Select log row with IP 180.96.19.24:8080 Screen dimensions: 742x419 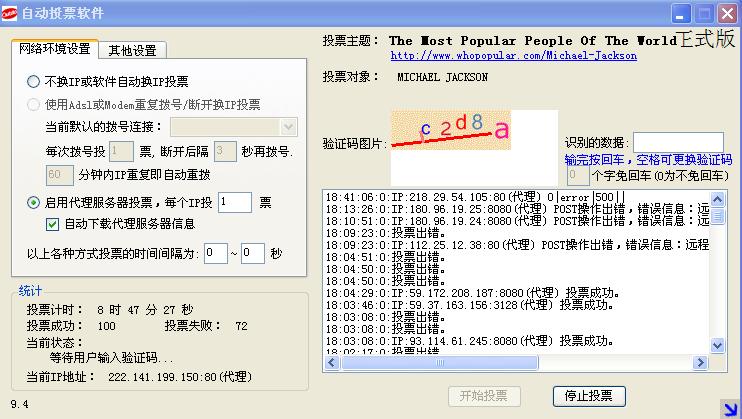point(517,221)
